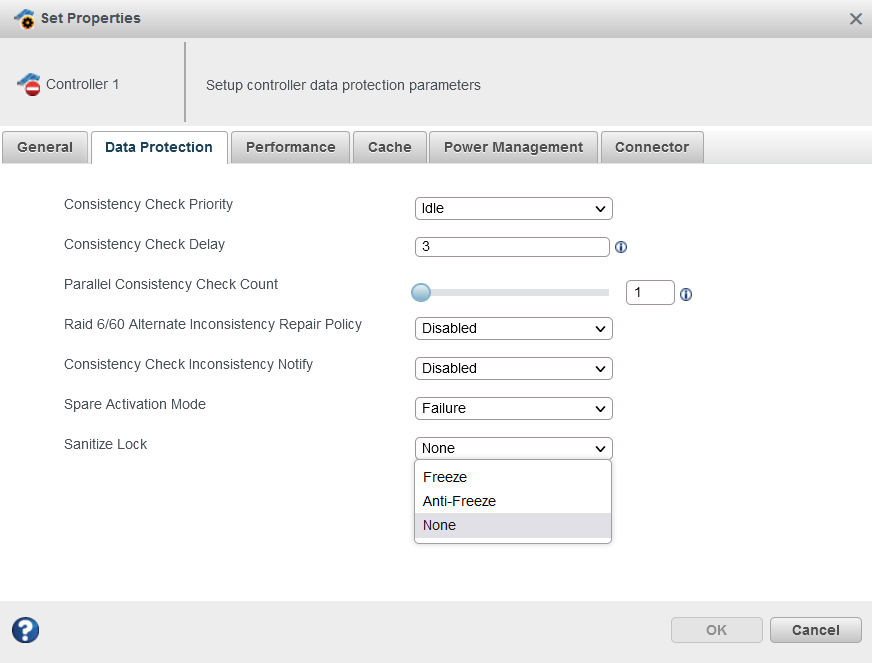This screenshot has height=663, width=872.
Task: Click the blue help question mark icon
Action: pos(25,630)
